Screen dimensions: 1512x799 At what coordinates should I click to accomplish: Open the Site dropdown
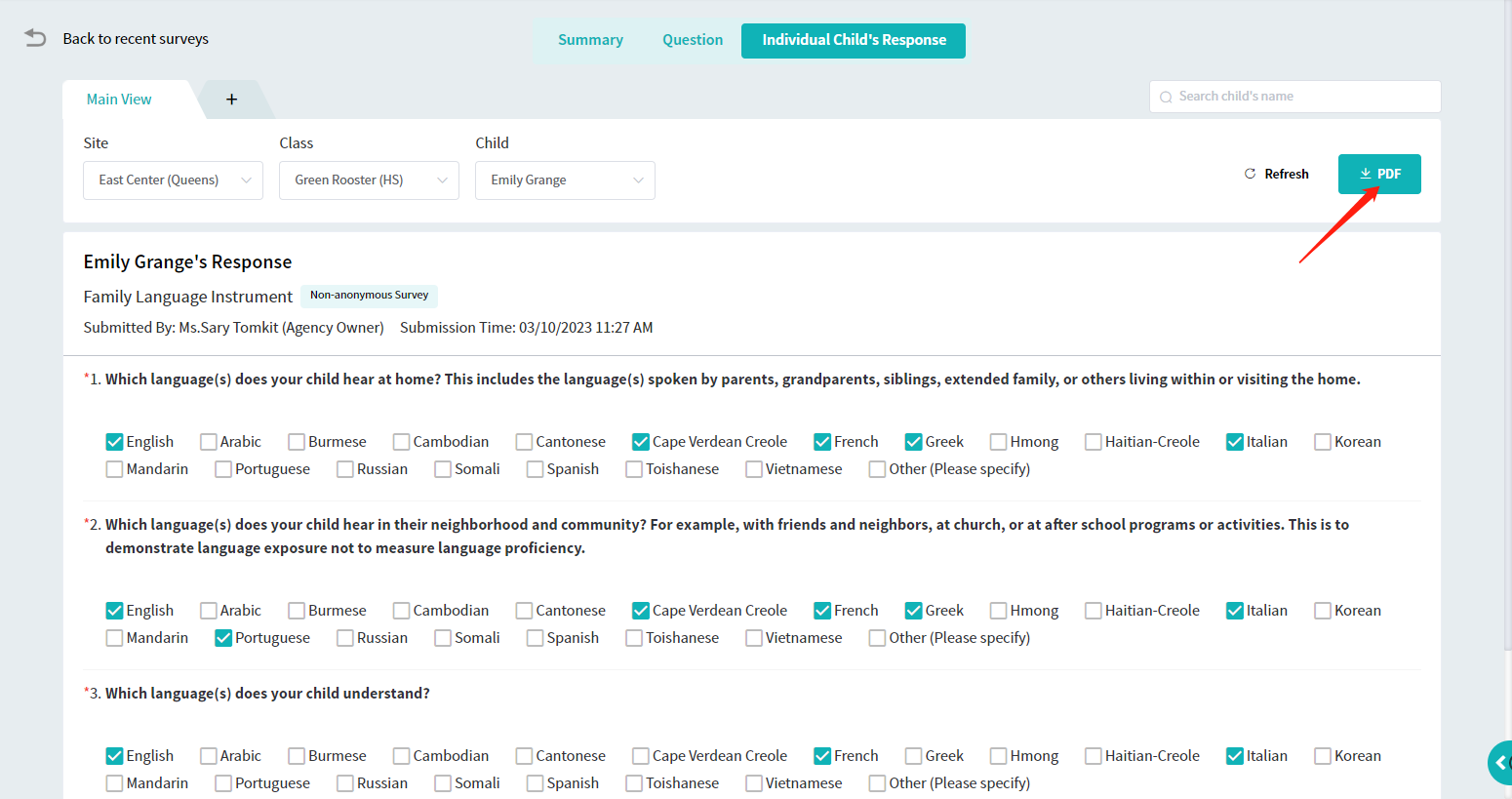(173, 180)
